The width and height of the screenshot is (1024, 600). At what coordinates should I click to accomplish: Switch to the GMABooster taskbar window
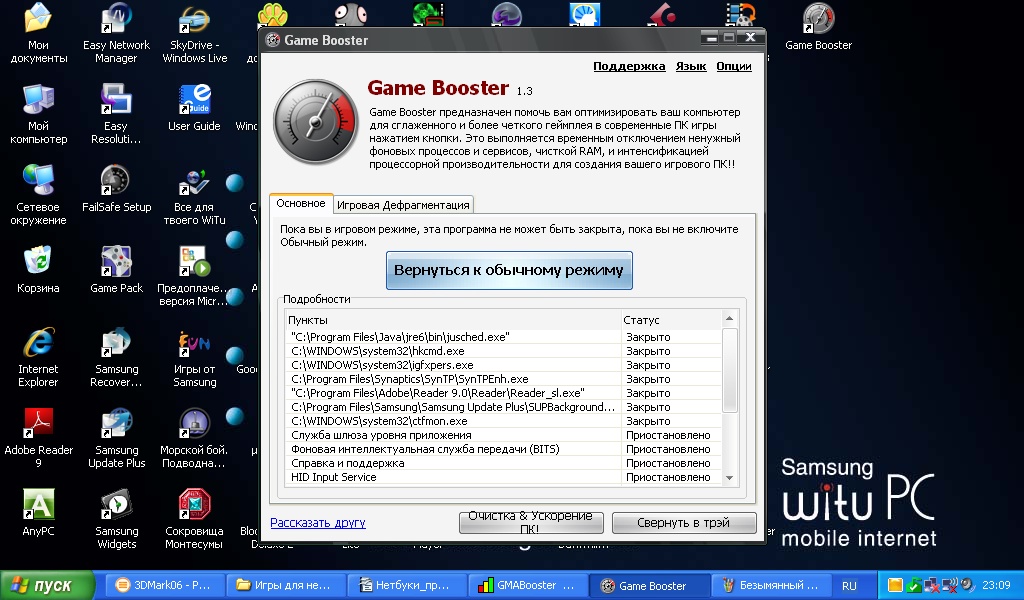click(x=528, y=585)
